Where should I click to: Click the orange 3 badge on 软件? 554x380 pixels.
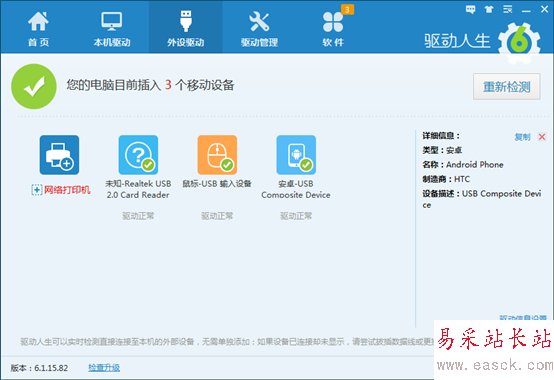coord(347,10)
